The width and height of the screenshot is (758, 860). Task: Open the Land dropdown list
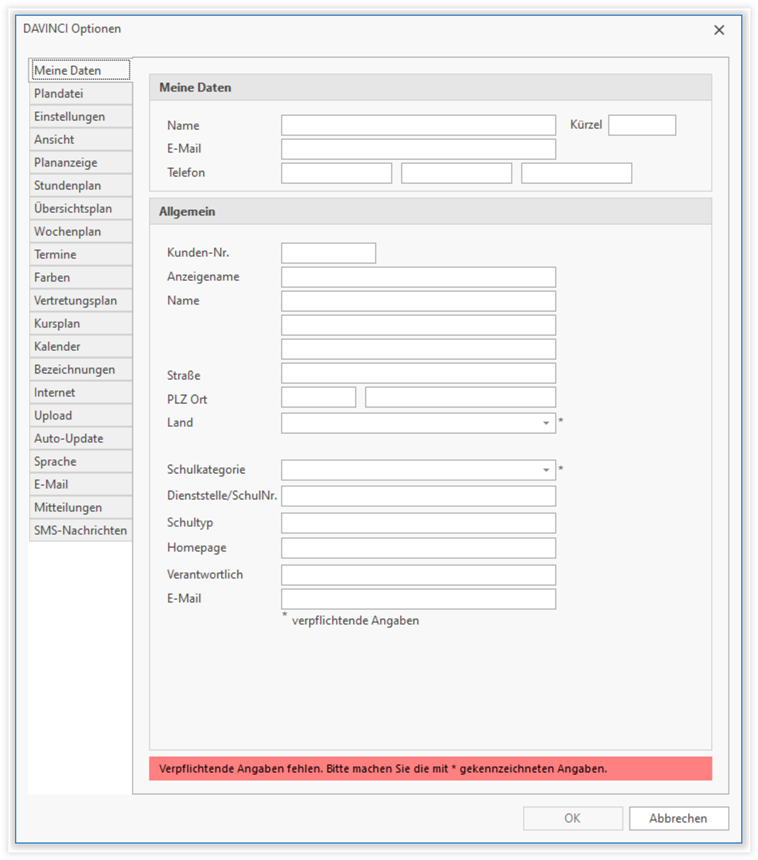(546, 423)
